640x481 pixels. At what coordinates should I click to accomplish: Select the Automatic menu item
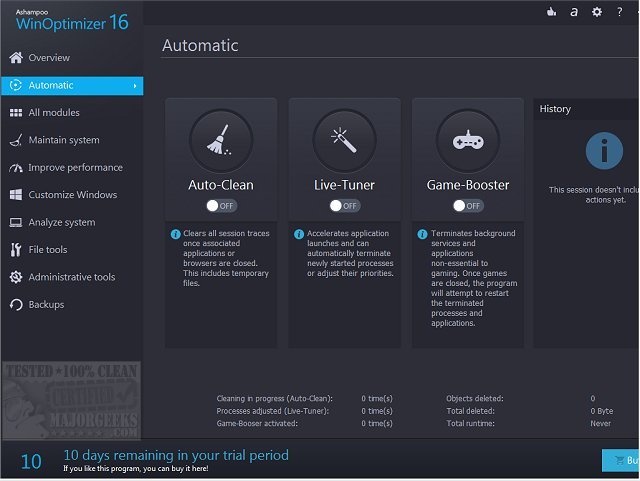[72, 86]
